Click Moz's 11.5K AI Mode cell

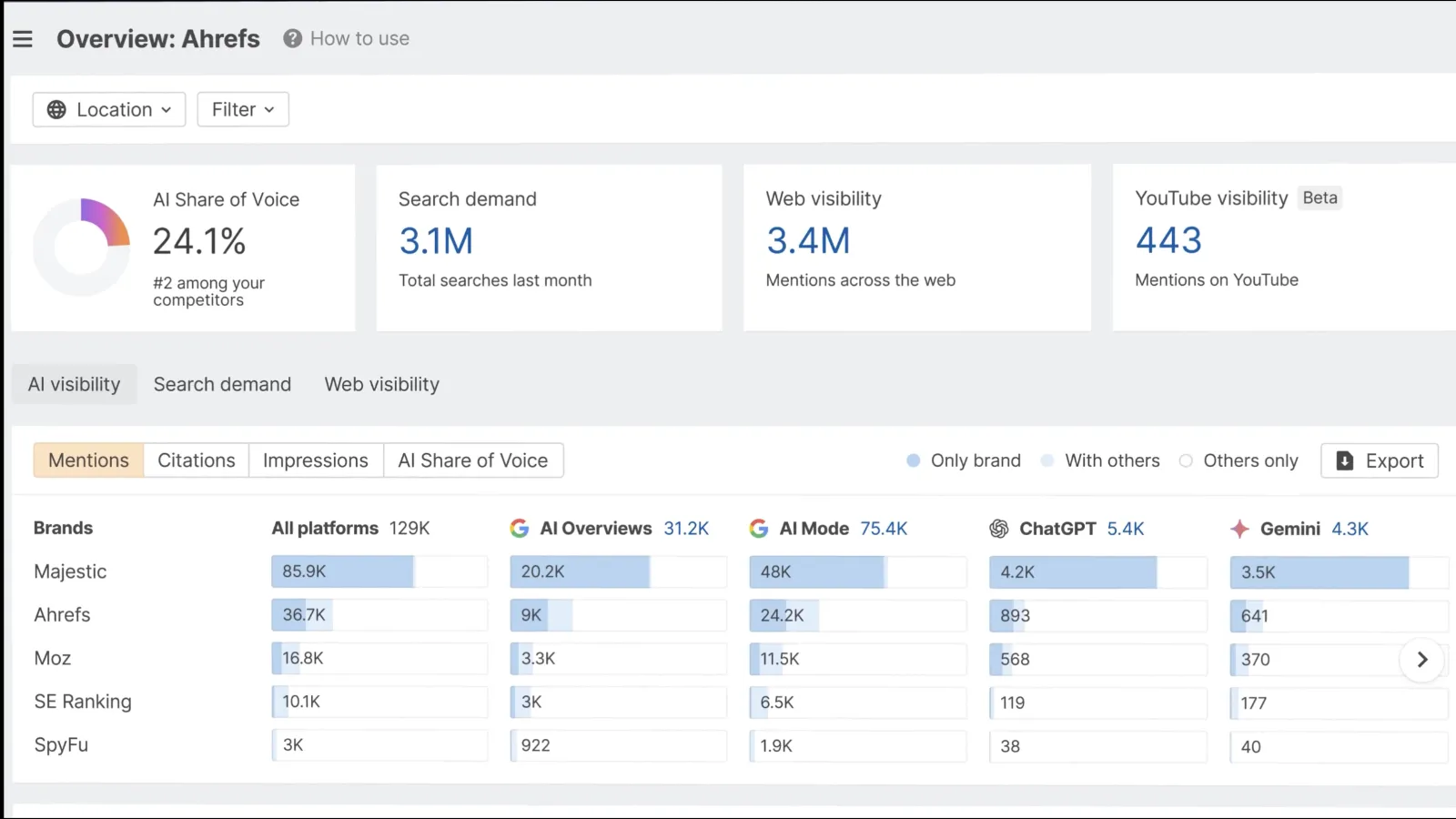tap(857, 659)
